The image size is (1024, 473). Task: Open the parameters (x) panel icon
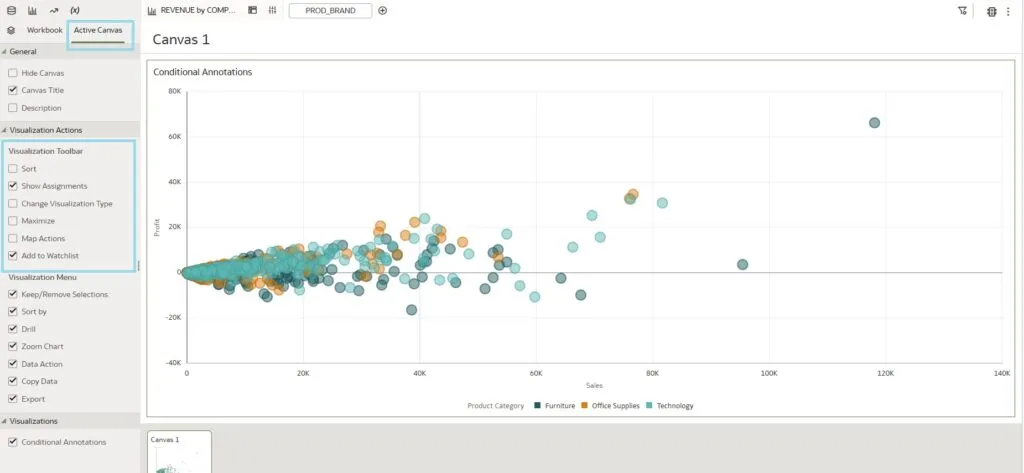point(74,10)
